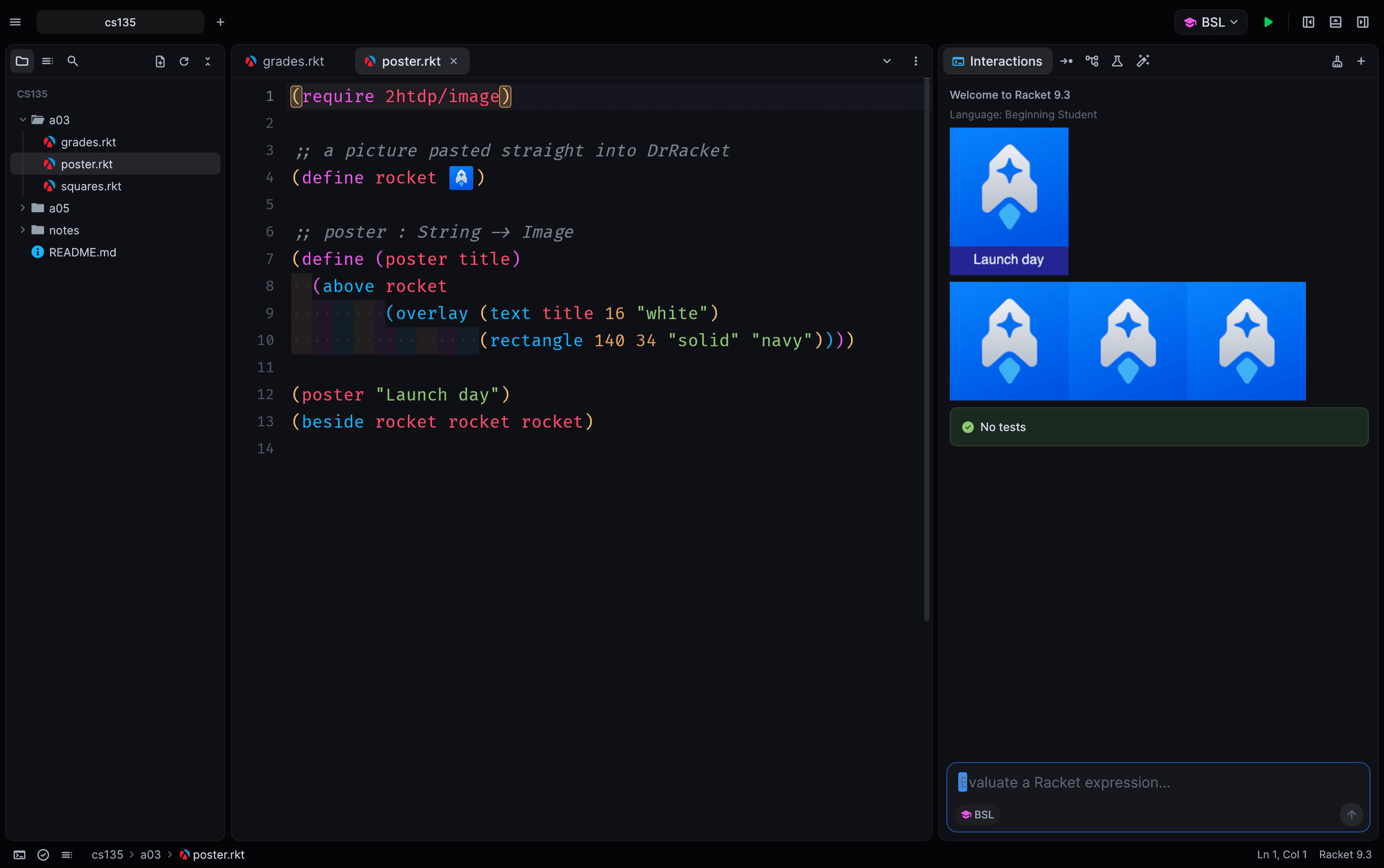Click the inline rocket image in editor
The image size is (1384, 868).
click(x=461, y=178)
